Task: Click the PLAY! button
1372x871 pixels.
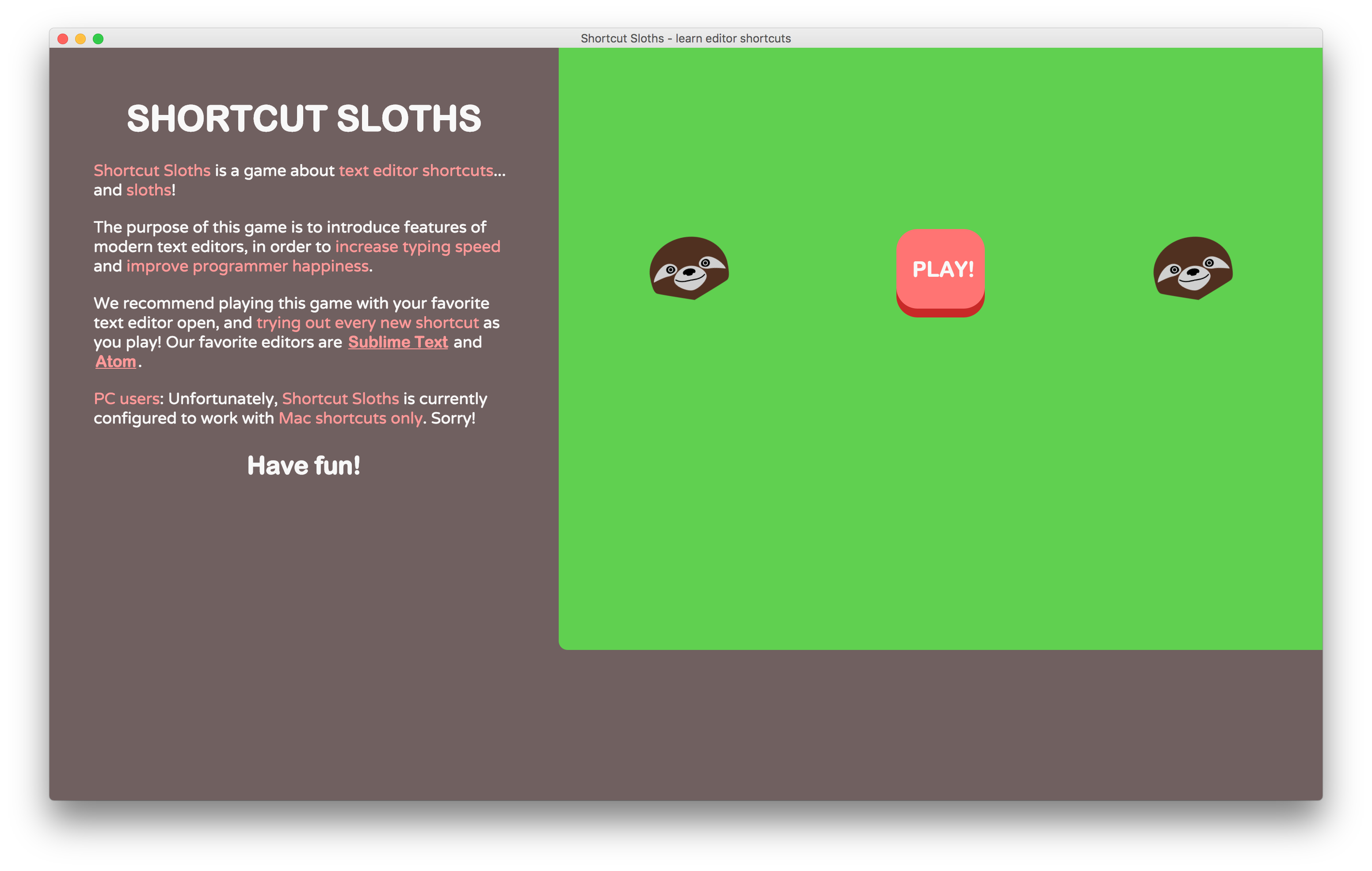Action: 940,270
